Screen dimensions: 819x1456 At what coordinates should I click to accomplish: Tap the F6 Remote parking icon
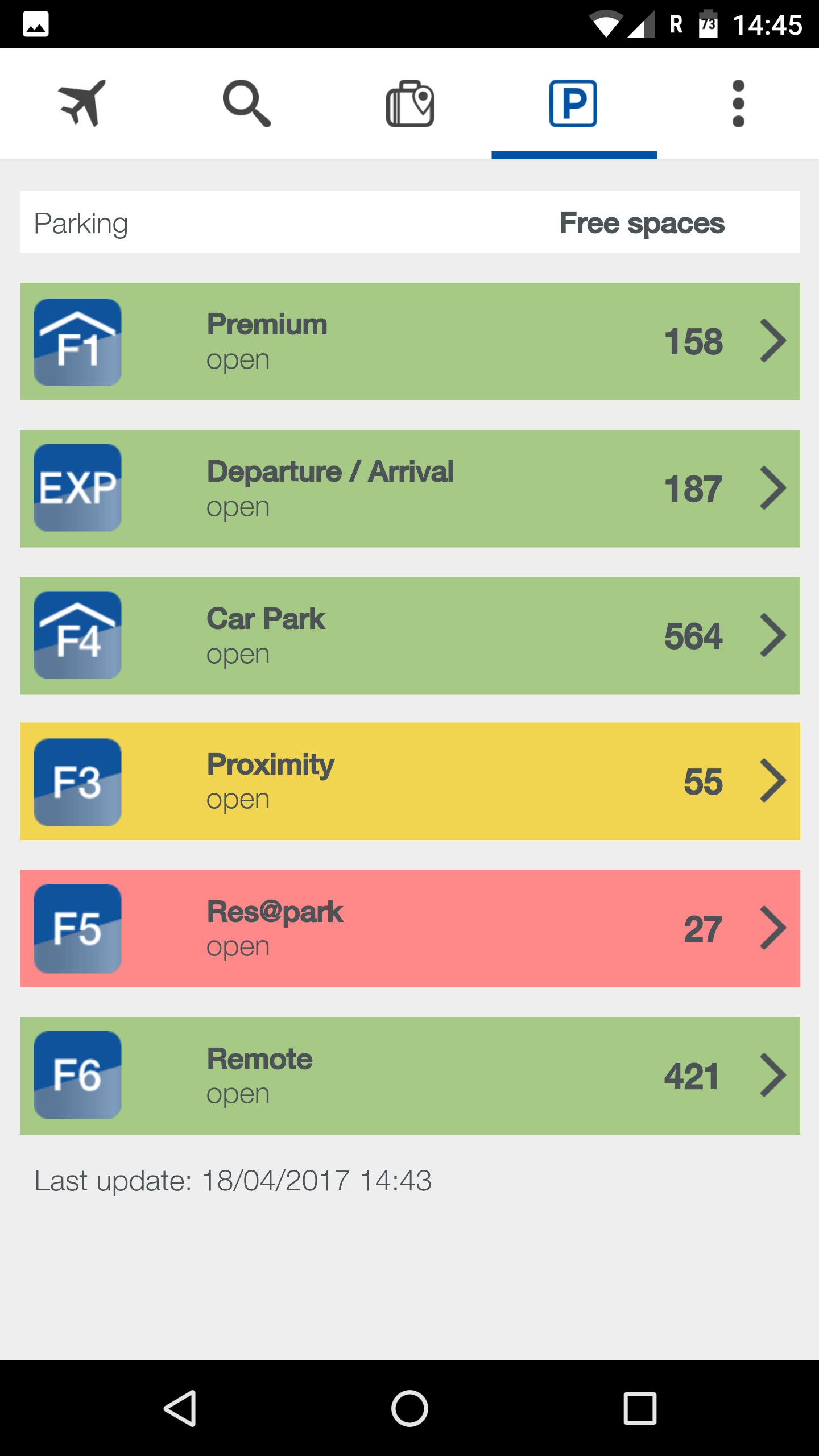click(77, 1075)
